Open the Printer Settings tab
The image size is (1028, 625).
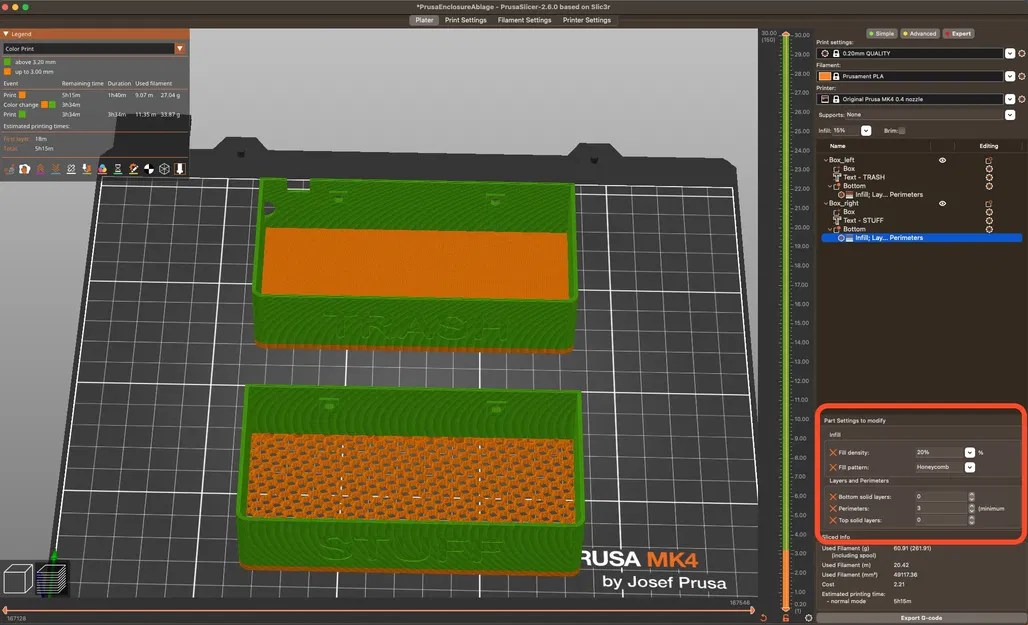(587, 20)
